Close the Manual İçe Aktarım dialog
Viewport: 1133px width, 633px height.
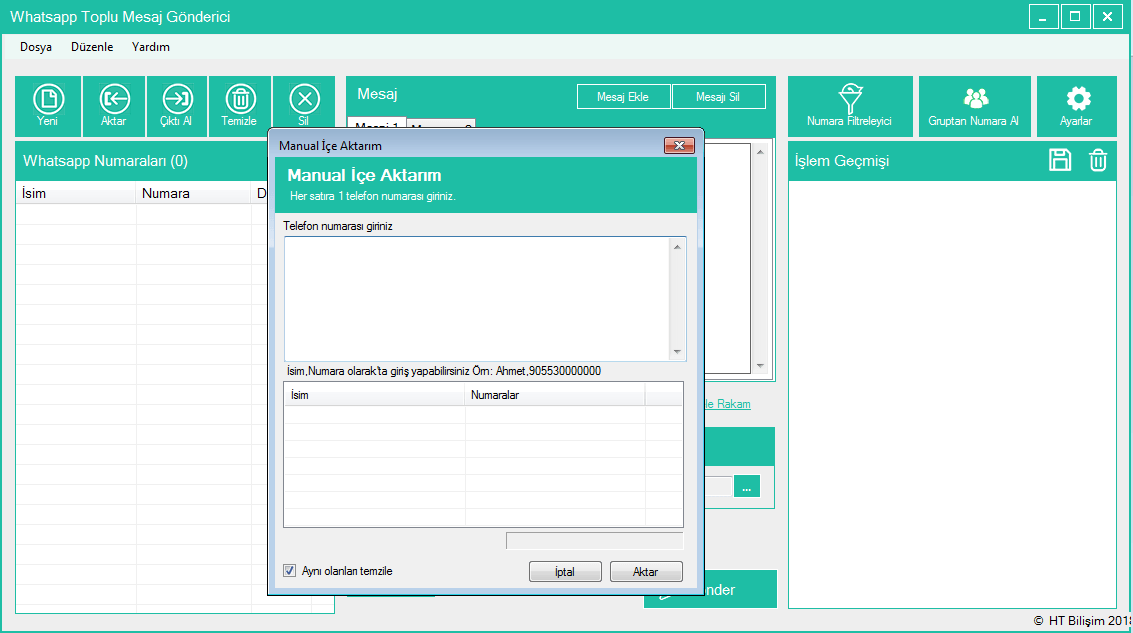point(679,145)
